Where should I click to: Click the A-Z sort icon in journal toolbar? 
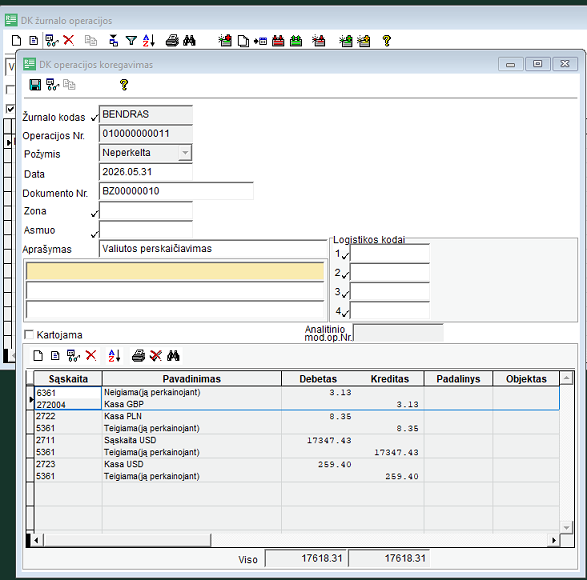click(x=149, y=40)
